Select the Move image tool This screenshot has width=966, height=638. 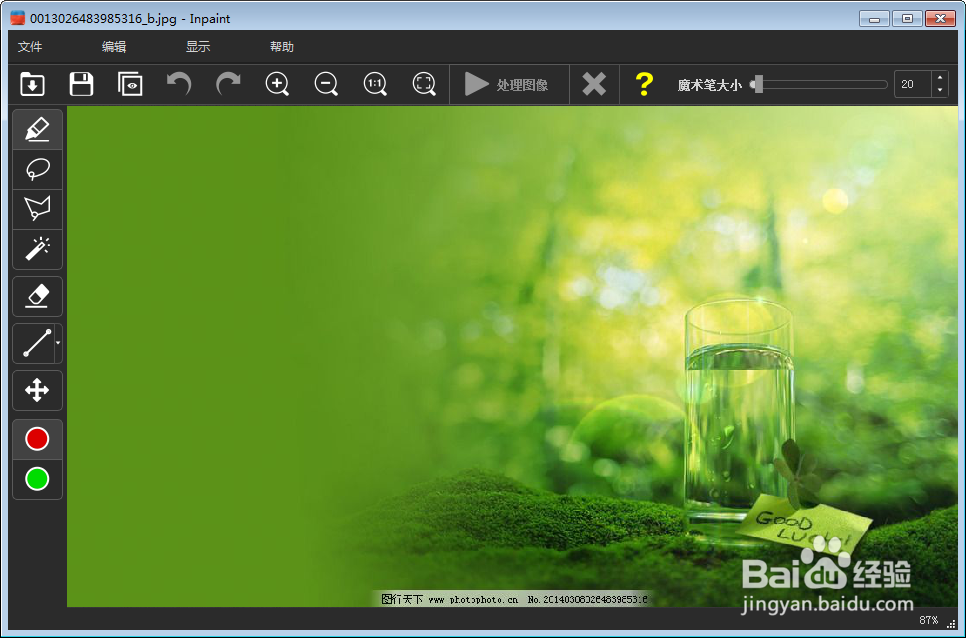(x=38, y=390)
